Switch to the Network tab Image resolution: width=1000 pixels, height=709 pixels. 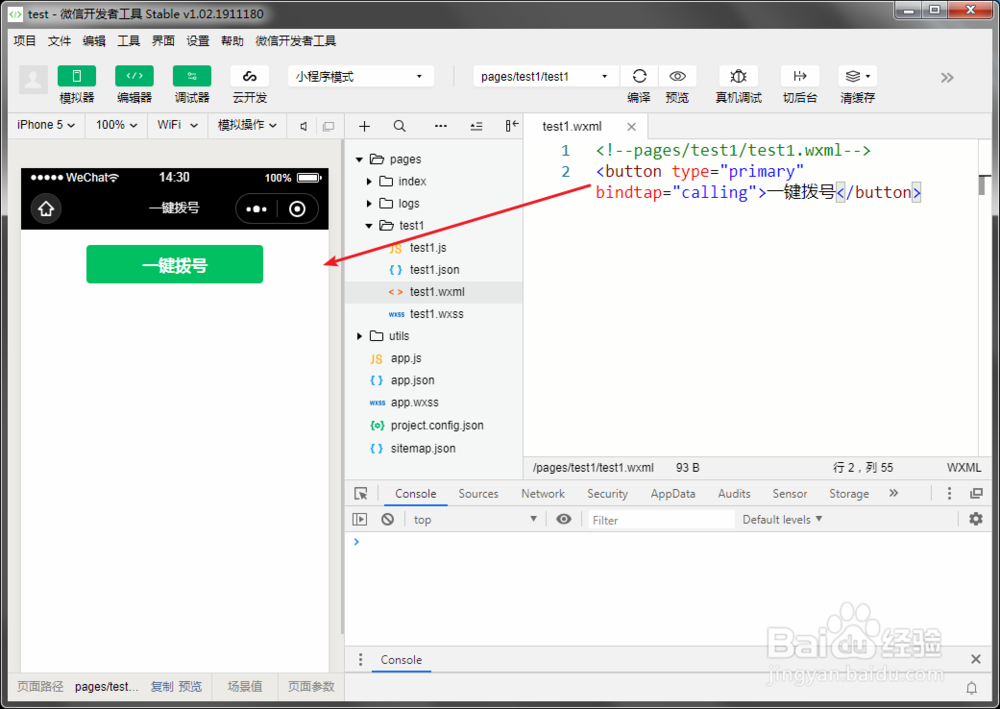point(543,493)
